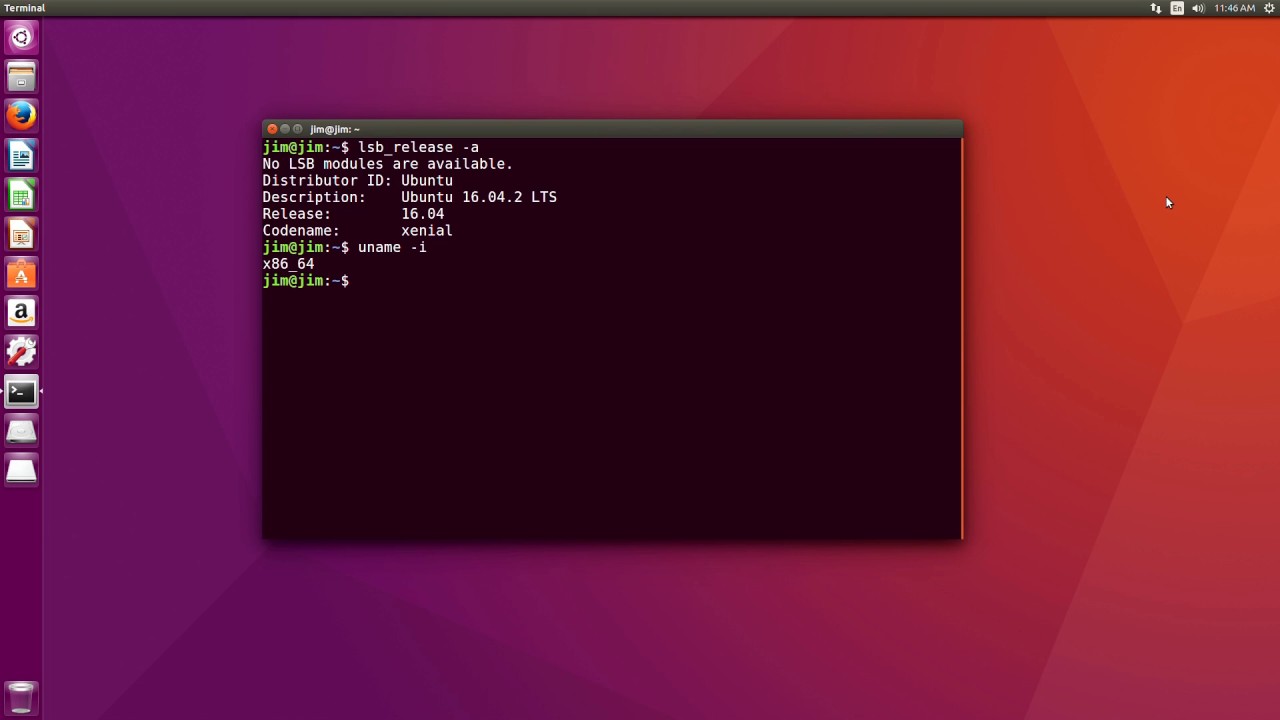Click the "uname -i" command text
1280x720 pixels.
(x=392, y=247)
